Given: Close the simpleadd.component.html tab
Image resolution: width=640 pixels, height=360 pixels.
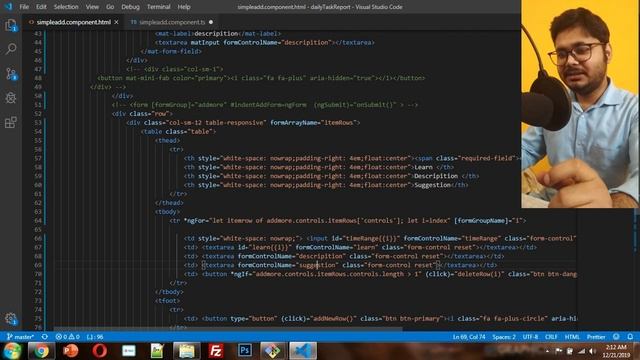Looking at the screenshot, I should tap(116, 22).
